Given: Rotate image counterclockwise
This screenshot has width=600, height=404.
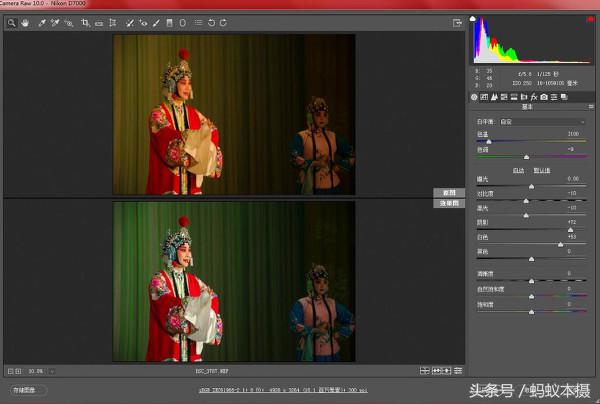Looking at the screenshot, I should pyautogui.click(x=211, y=23).
